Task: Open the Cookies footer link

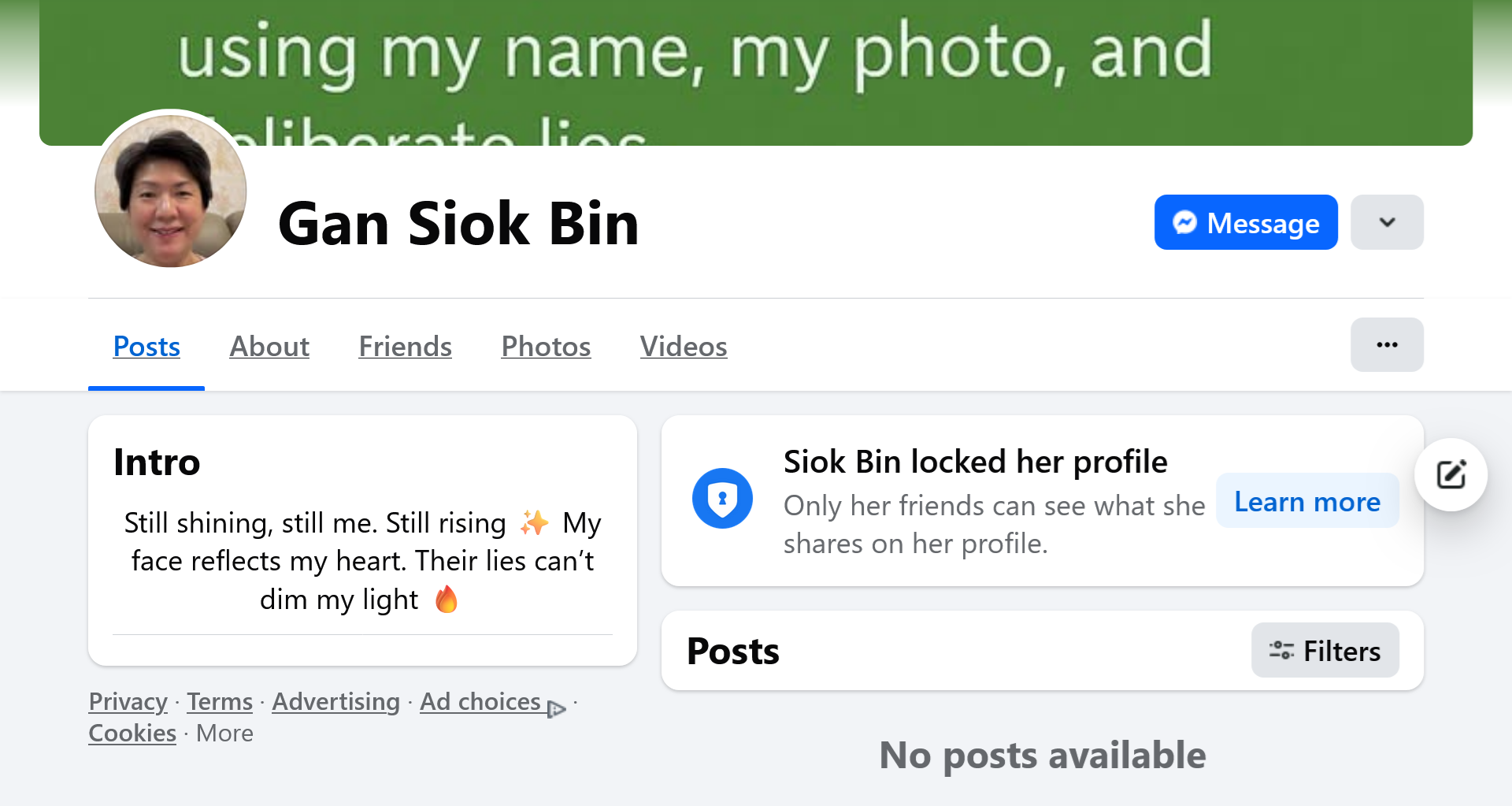Action: pos(132,733)
